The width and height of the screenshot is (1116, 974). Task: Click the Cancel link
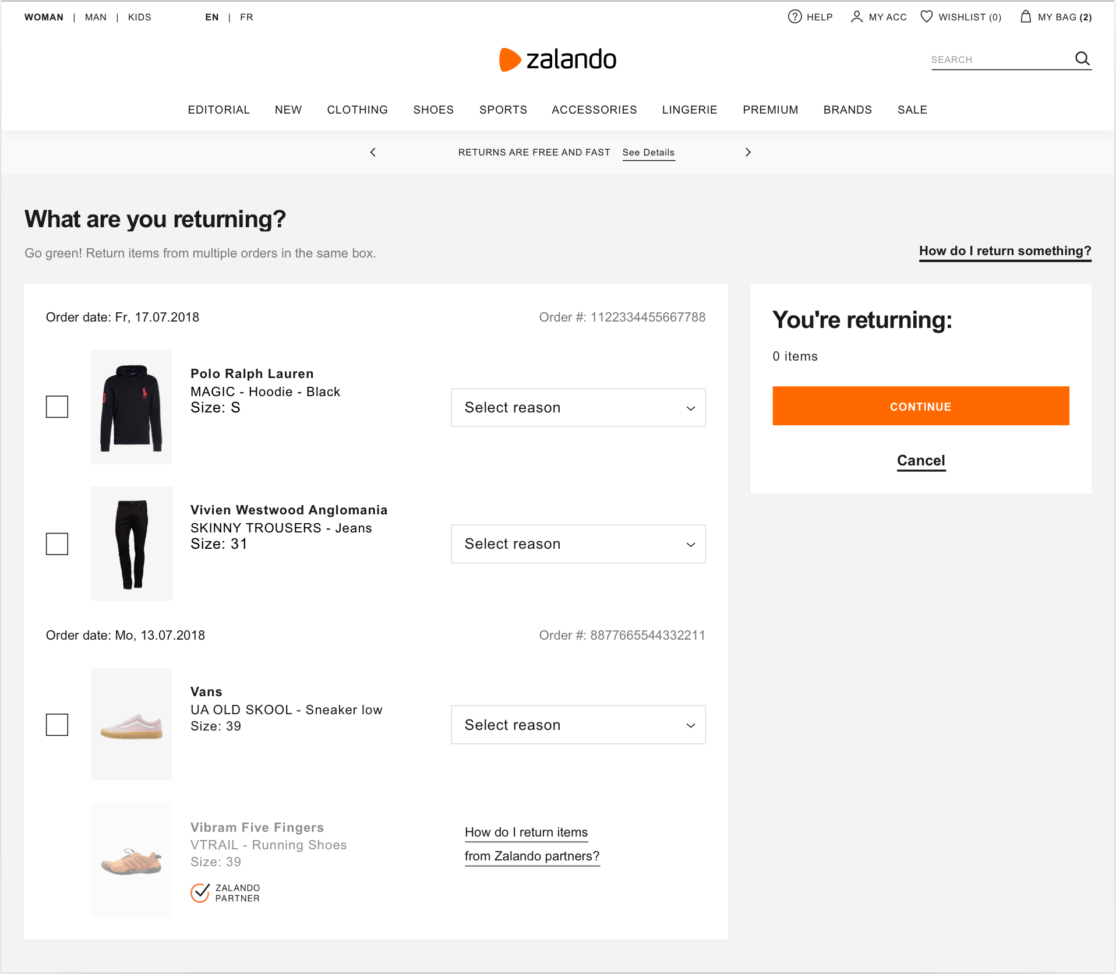(921, 461)
